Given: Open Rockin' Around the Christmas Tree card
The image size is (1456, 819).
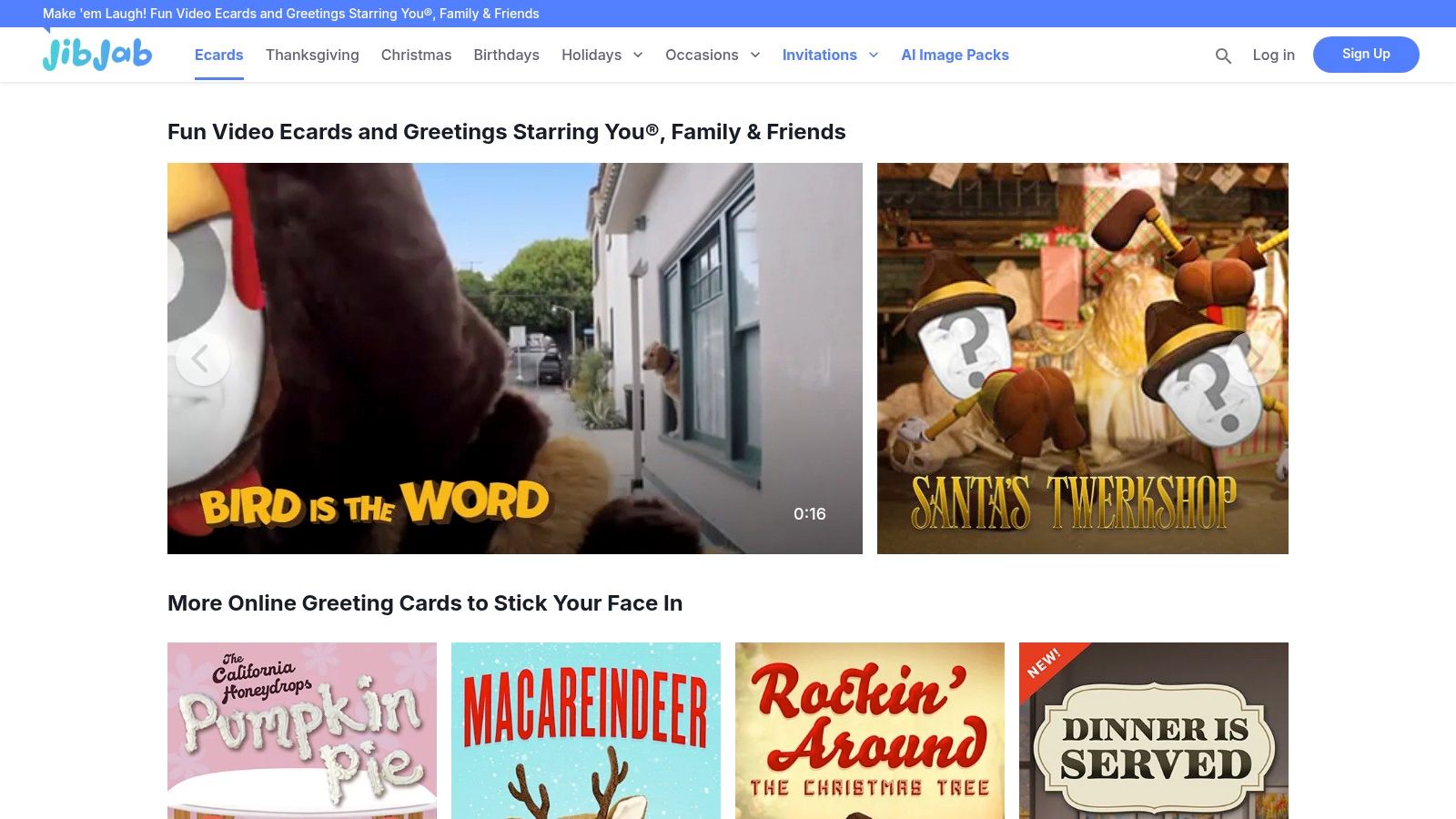Looking at the screenshot, I should [x=870, y=731].
